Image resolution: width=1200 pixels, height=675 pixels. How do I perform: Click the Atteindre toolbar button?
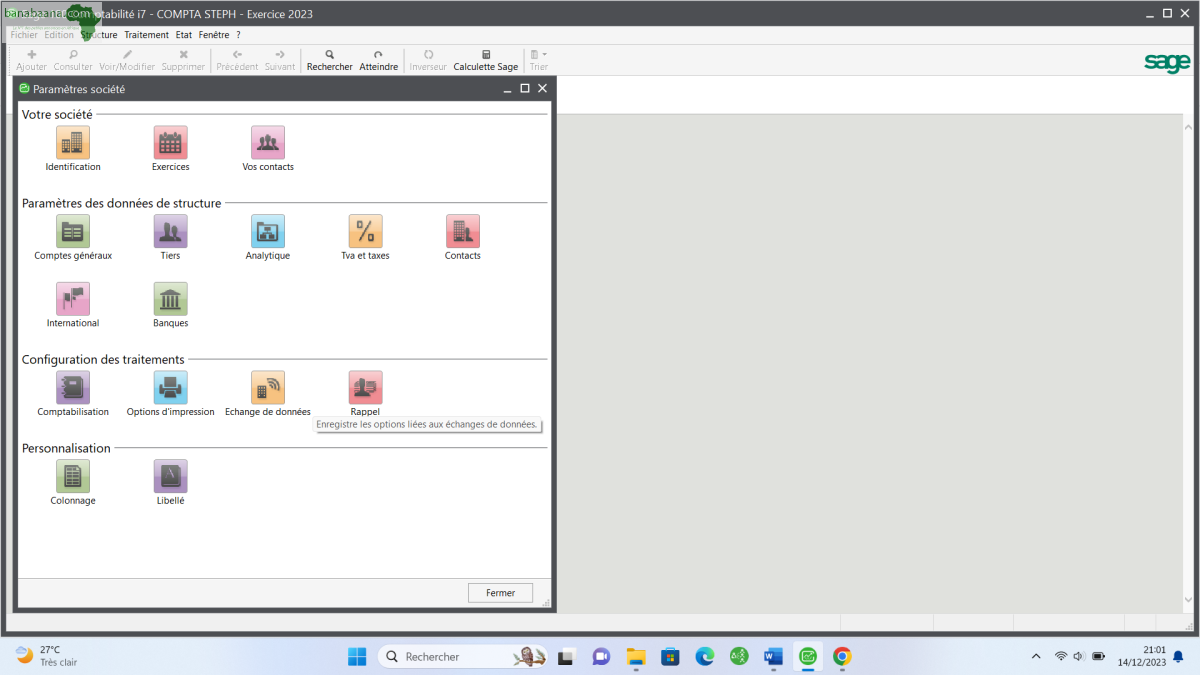378,60
